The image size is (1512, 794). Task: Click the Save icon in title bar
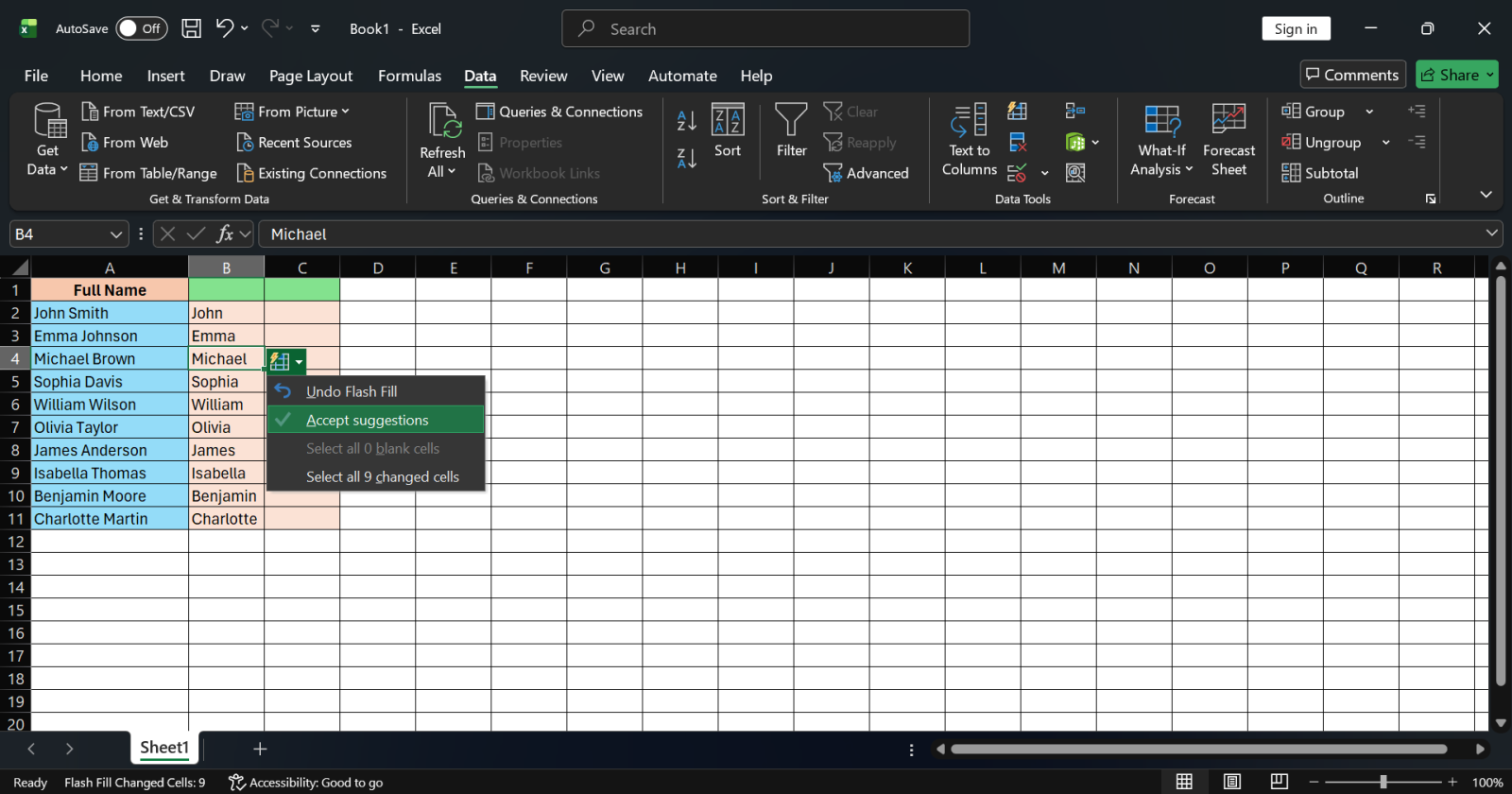click(192, 28)
